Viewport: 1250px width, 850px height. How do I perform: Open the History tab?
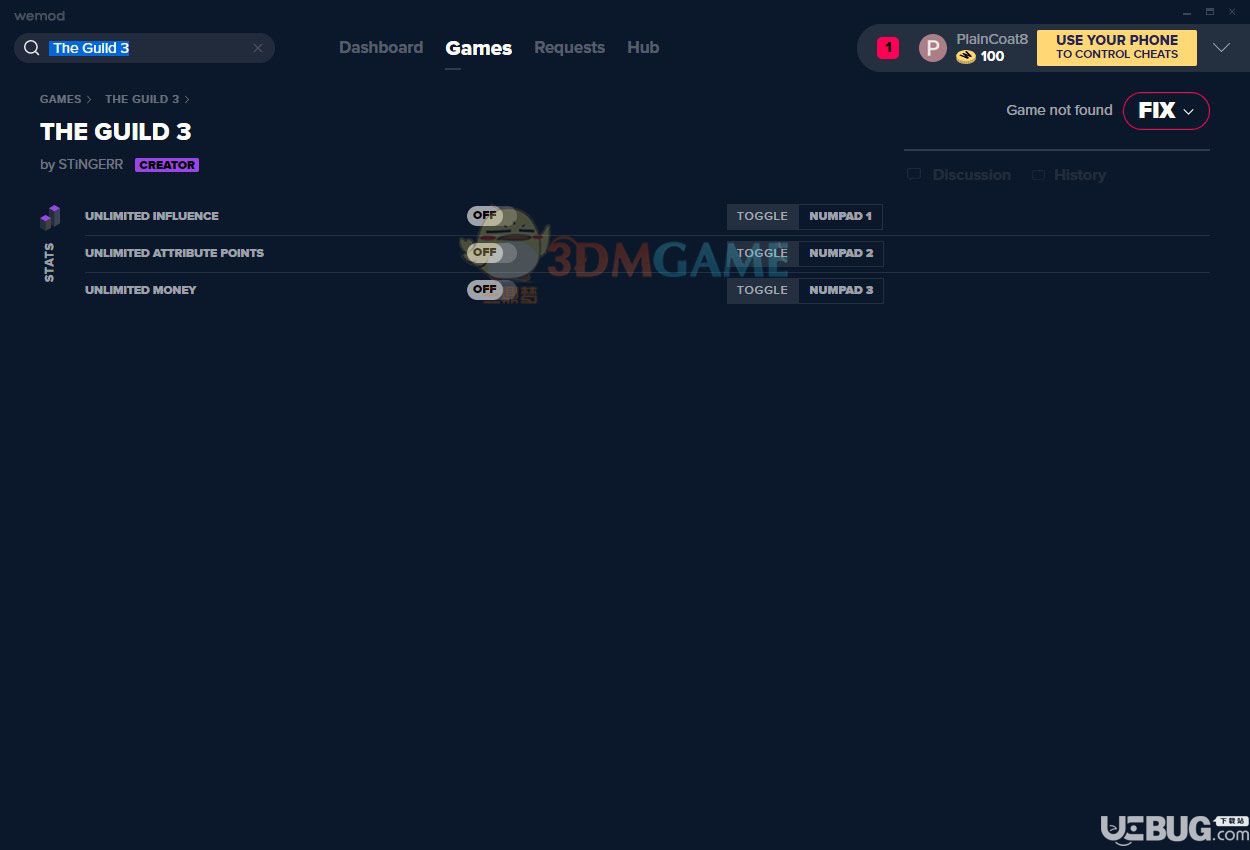[x=1069, y=175]
